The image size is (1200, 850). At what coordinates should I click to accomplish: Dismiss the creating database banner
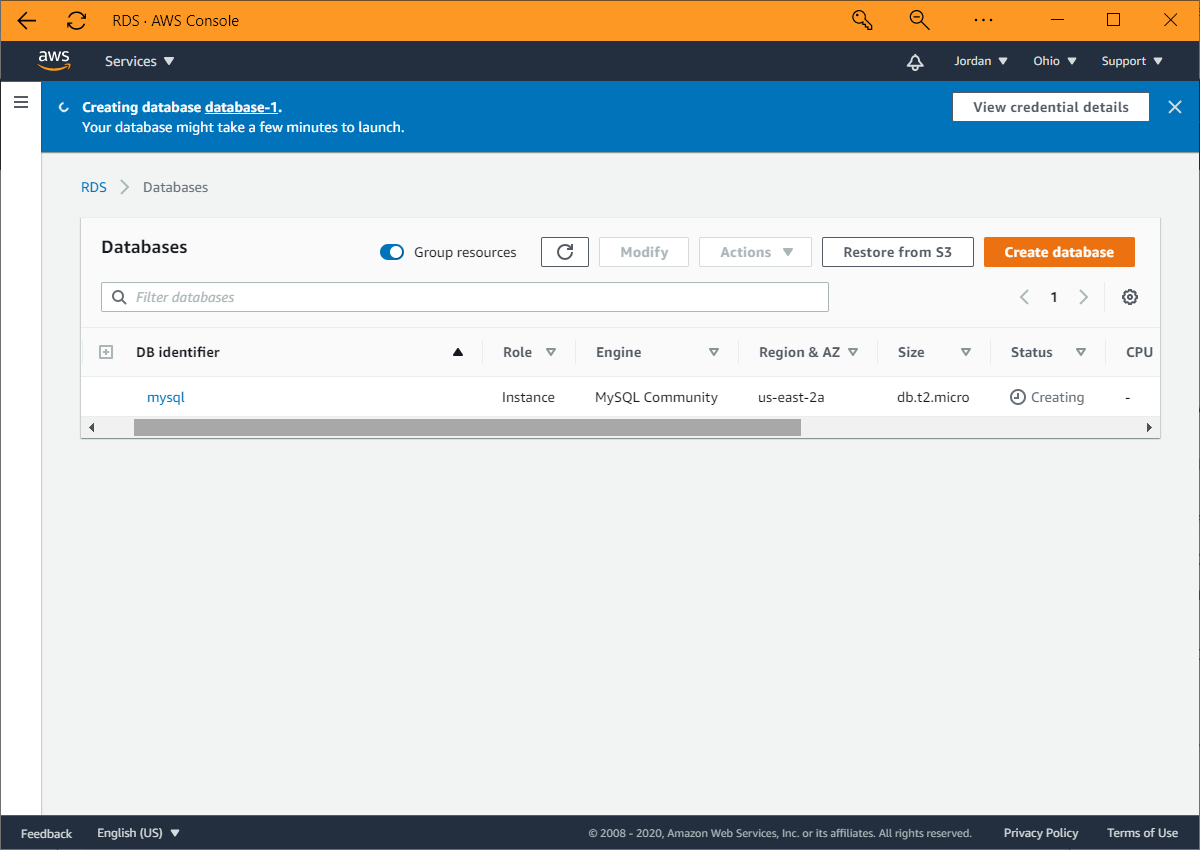[x=1175, y=107]
